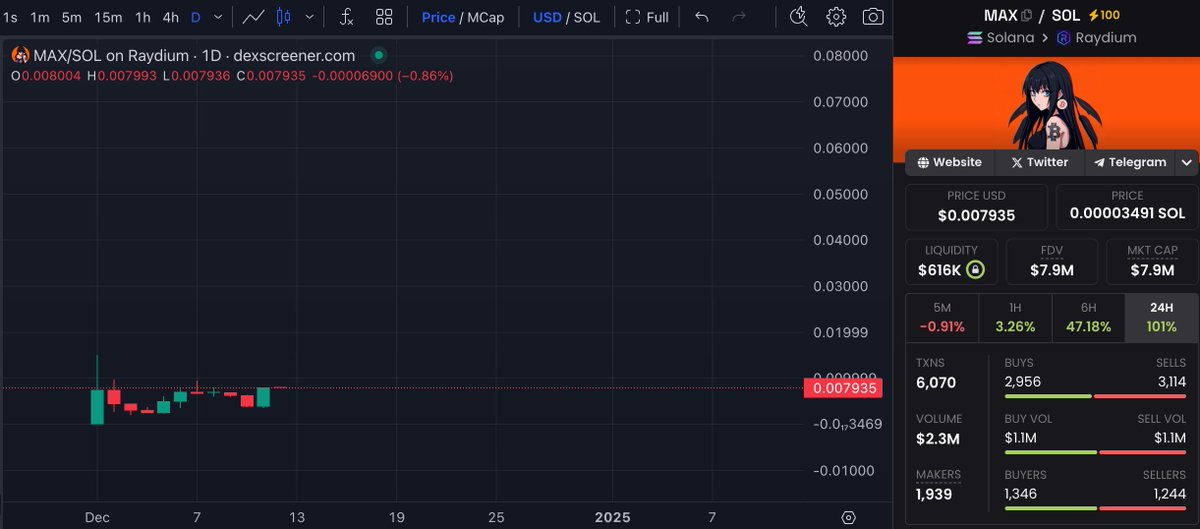Click the Full screen button

[x=647, y=17]
